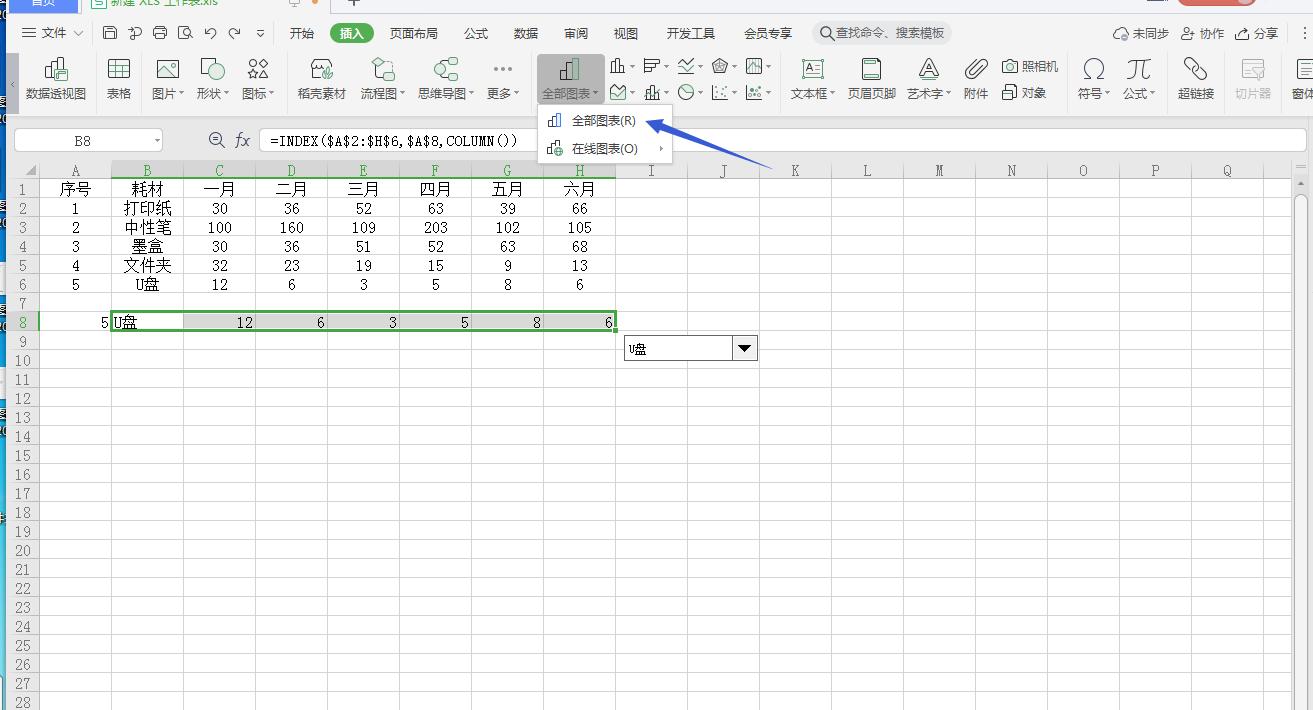Choose 在线图表(O) from dropdown menu

(x=604, y=149)
